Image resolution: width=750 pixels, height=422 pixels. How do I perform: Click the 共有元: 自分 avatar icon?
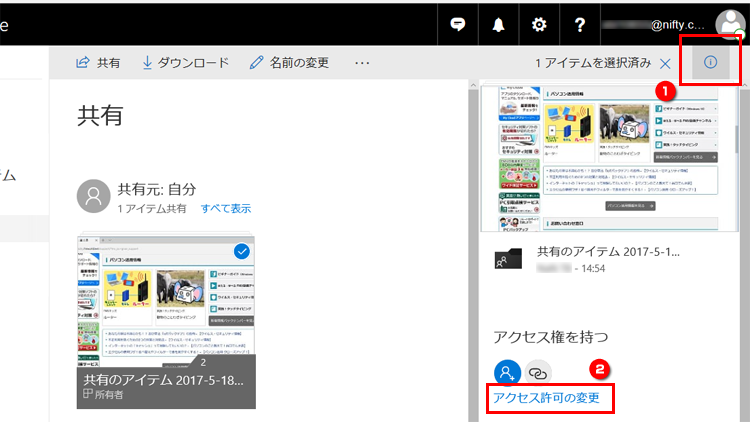point(93,196)
